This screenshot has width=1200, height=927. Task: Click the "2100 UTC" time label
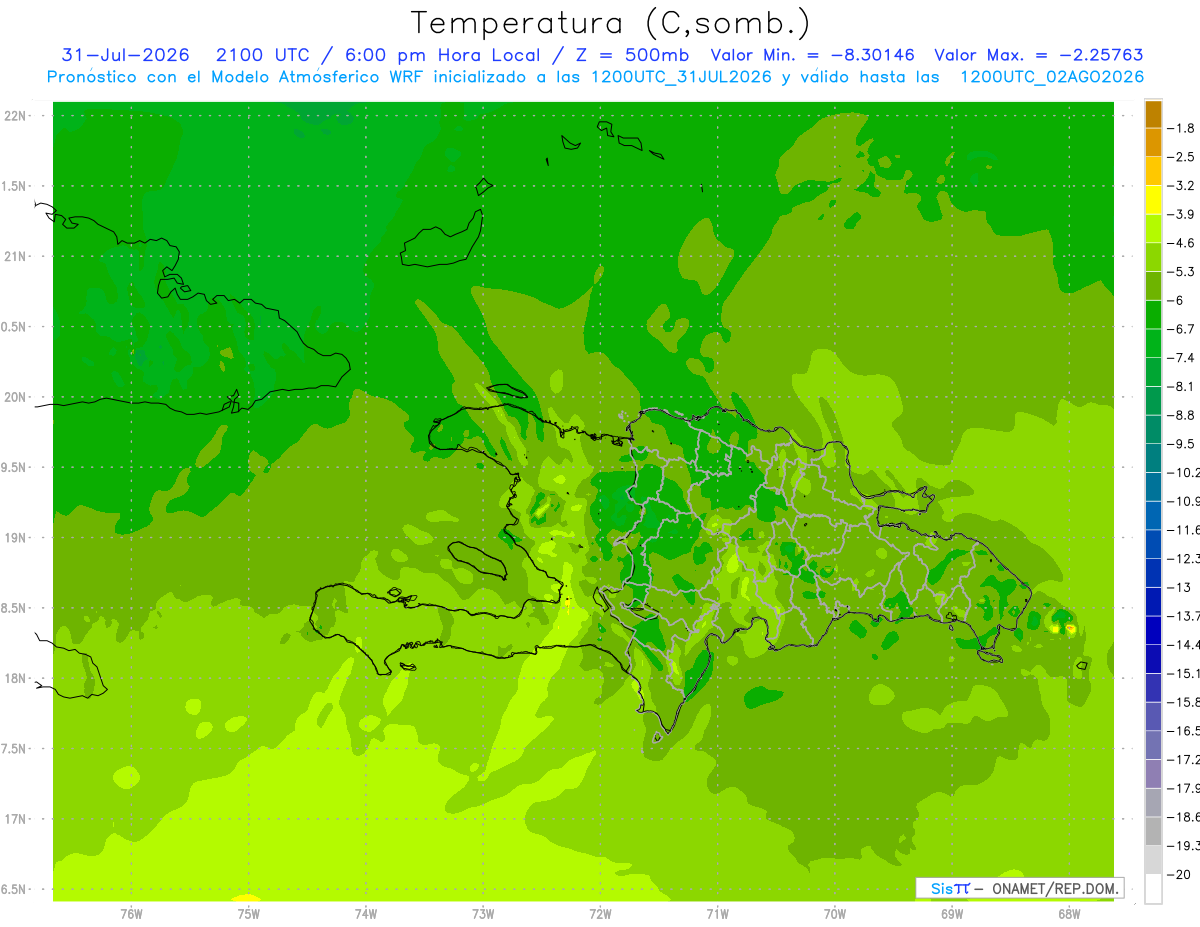tap(263, 55)
